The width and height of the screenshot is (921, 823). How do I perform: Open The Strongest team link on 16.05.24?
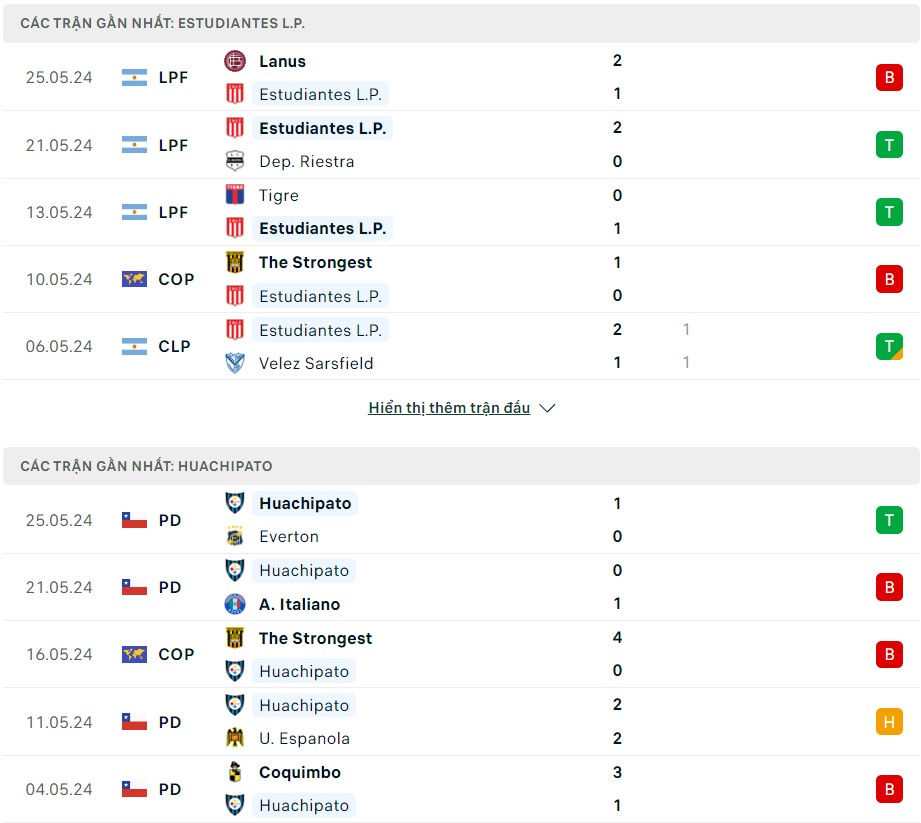tap(315, 638)
